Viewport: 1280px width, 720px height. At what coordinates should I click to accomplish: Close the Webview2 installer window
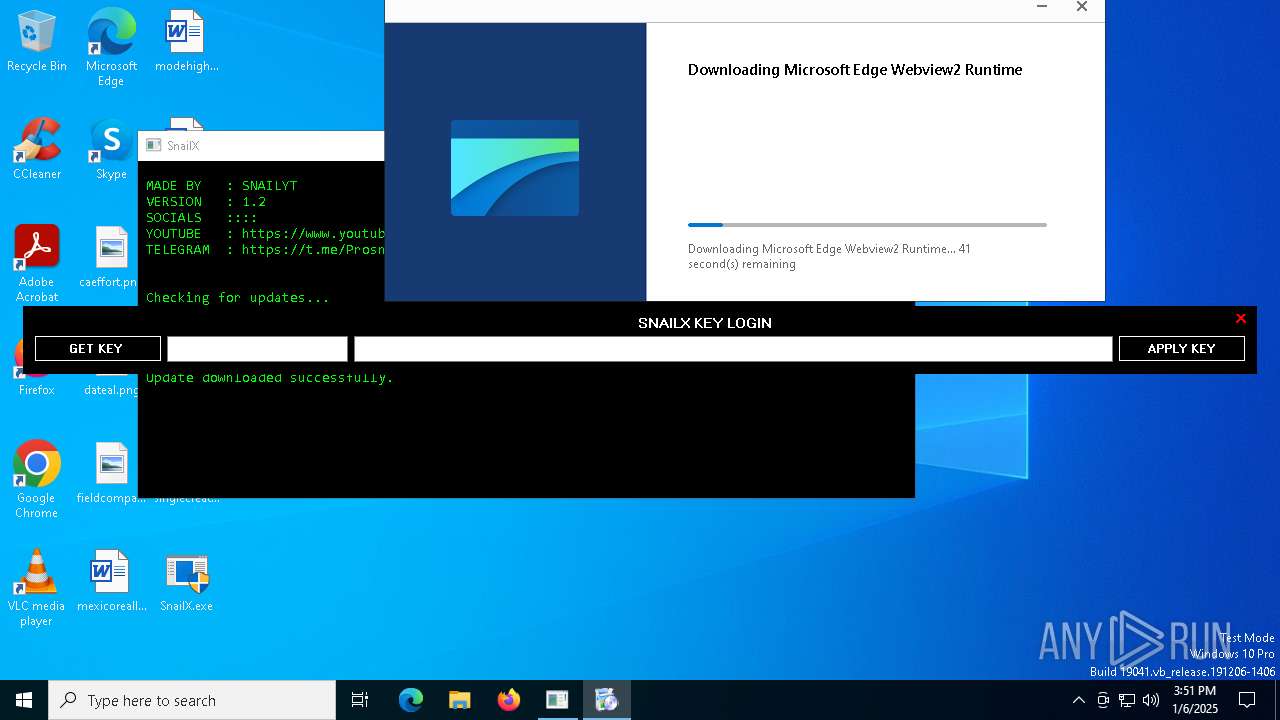pos(1082,8)
